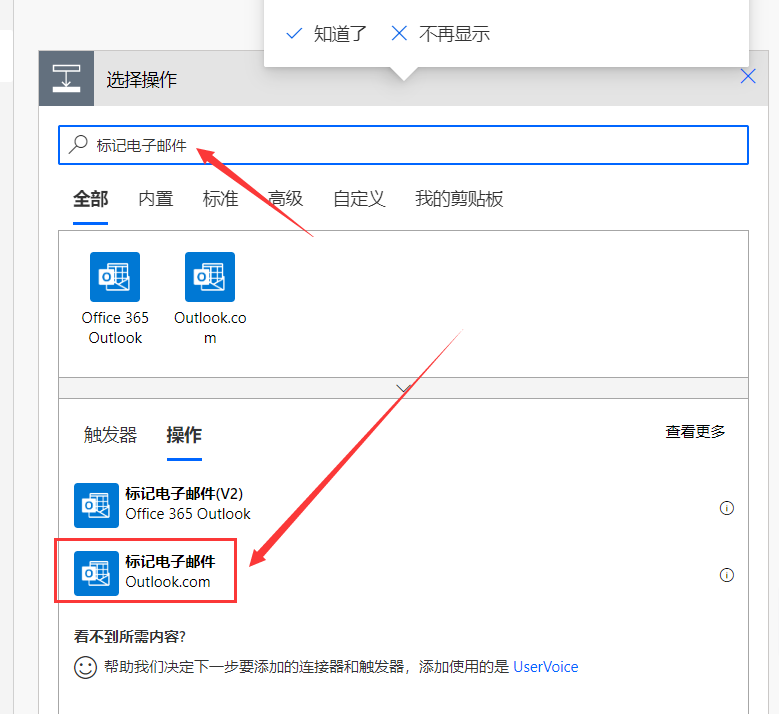Click 不再显示 in the tooltip
Image resolution: width=779 pixels, height=714 pixels.
(x=441, y=34)
